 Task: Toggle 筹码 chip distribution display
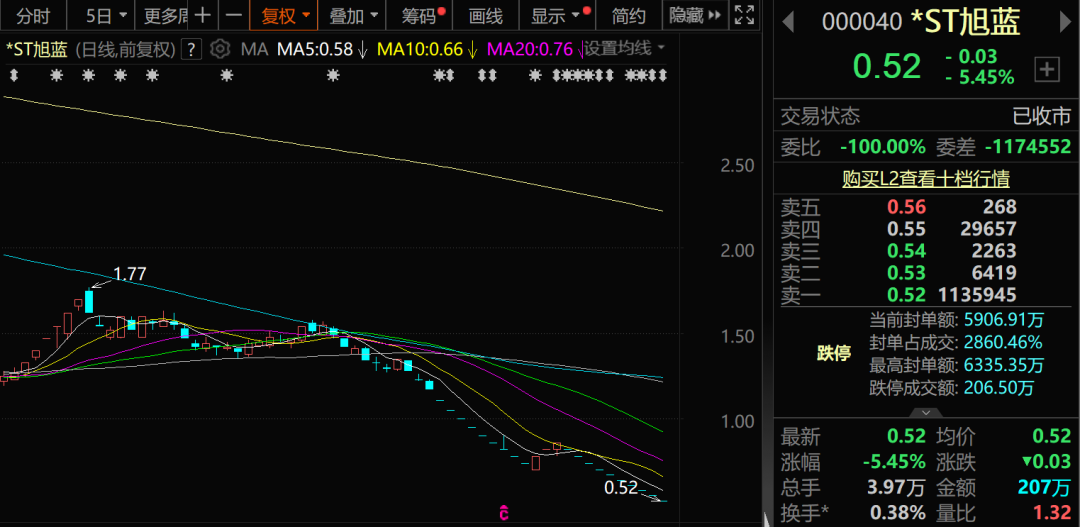coord(423,15)
